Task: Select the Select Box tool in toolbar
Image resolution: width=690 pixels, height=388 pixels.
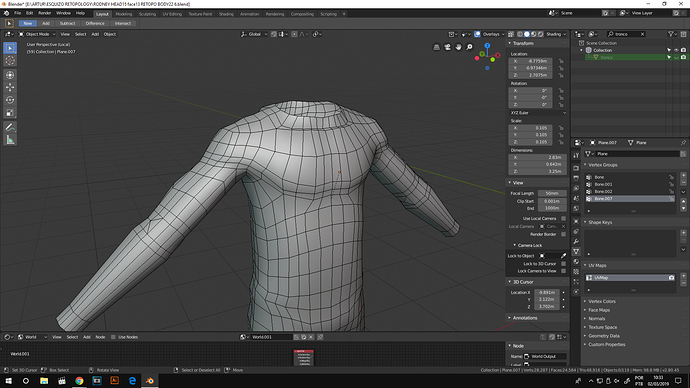Action: click(x=10, y=48)
